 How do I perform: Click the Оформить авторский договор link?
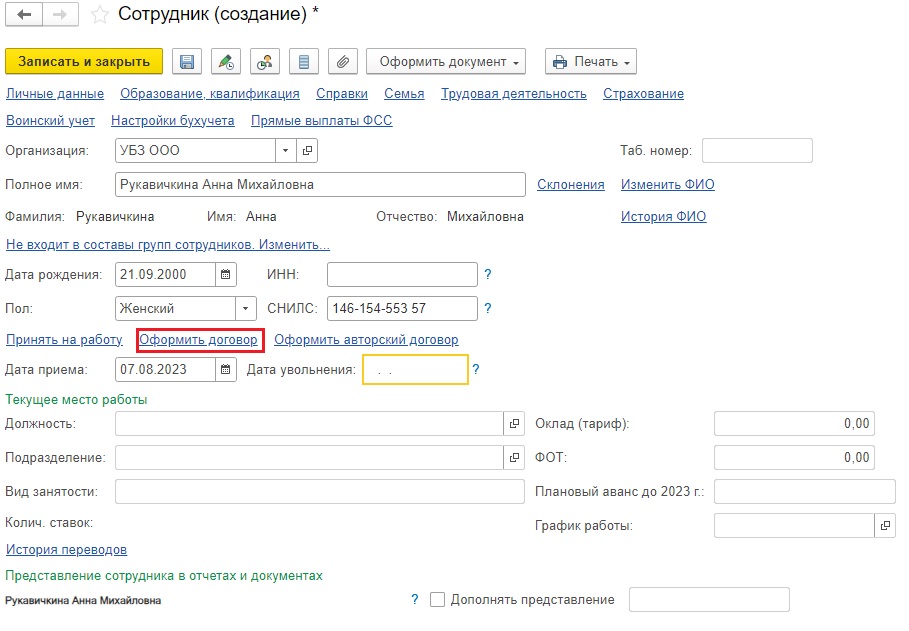click(x=366, y=340)
